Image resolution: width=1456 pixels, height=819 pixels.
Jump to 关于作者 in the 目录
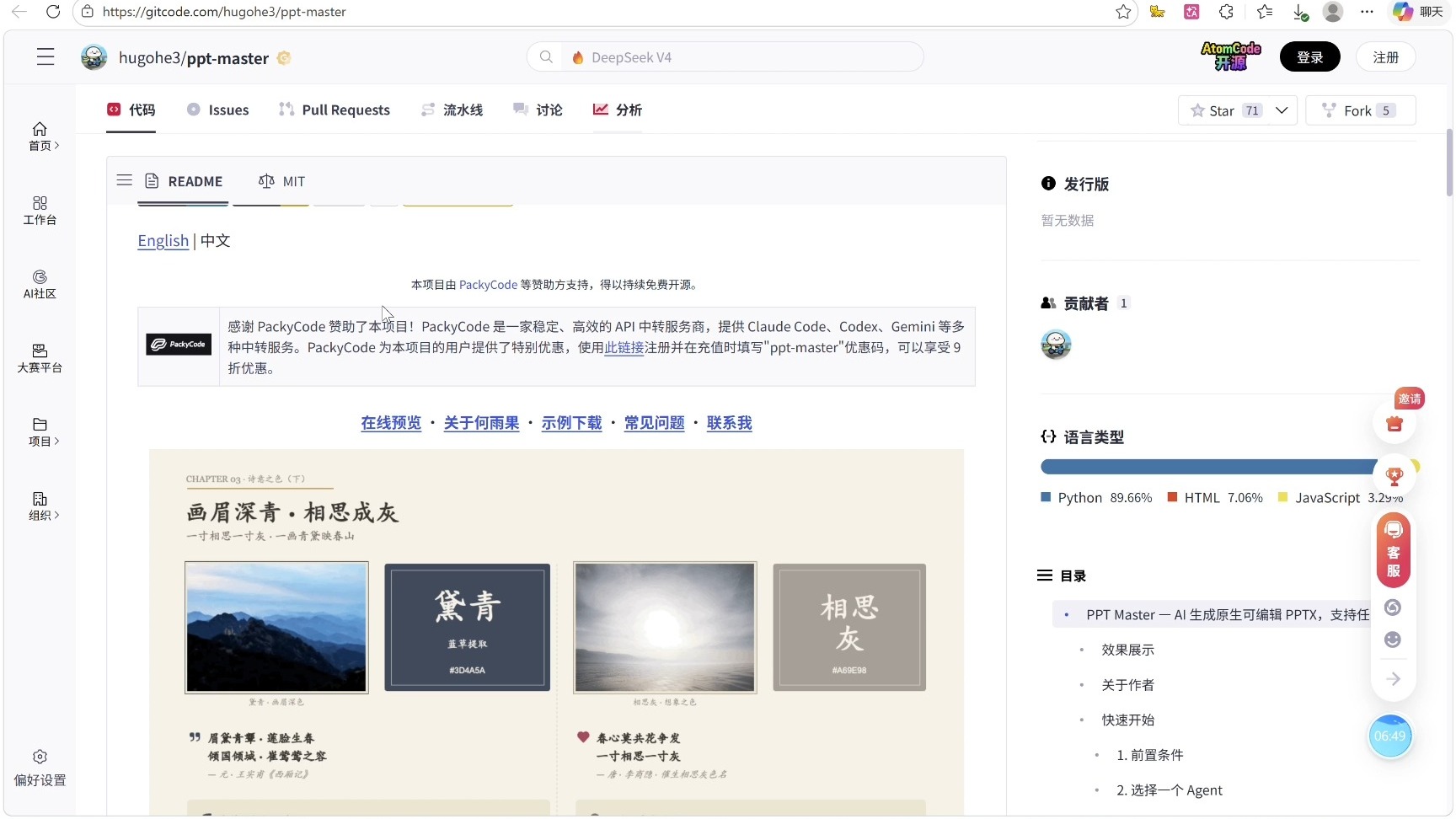pyautogui.click(x=1127, y=685)
